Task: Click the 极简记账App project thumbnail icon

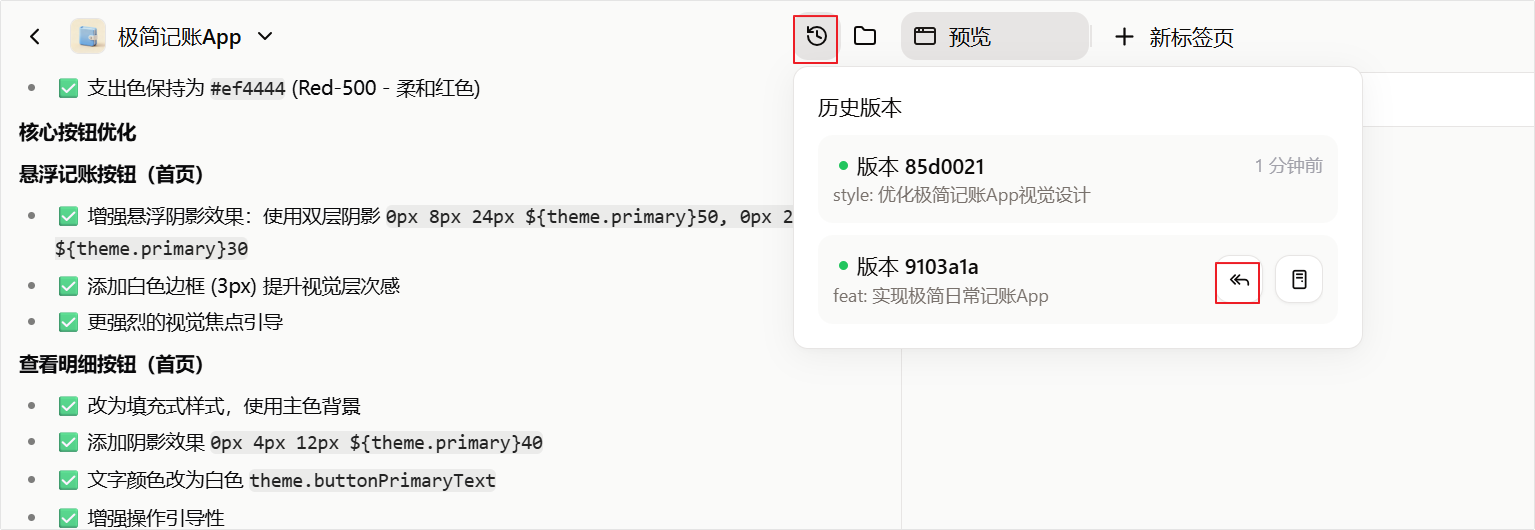Action: pos(88,37)
